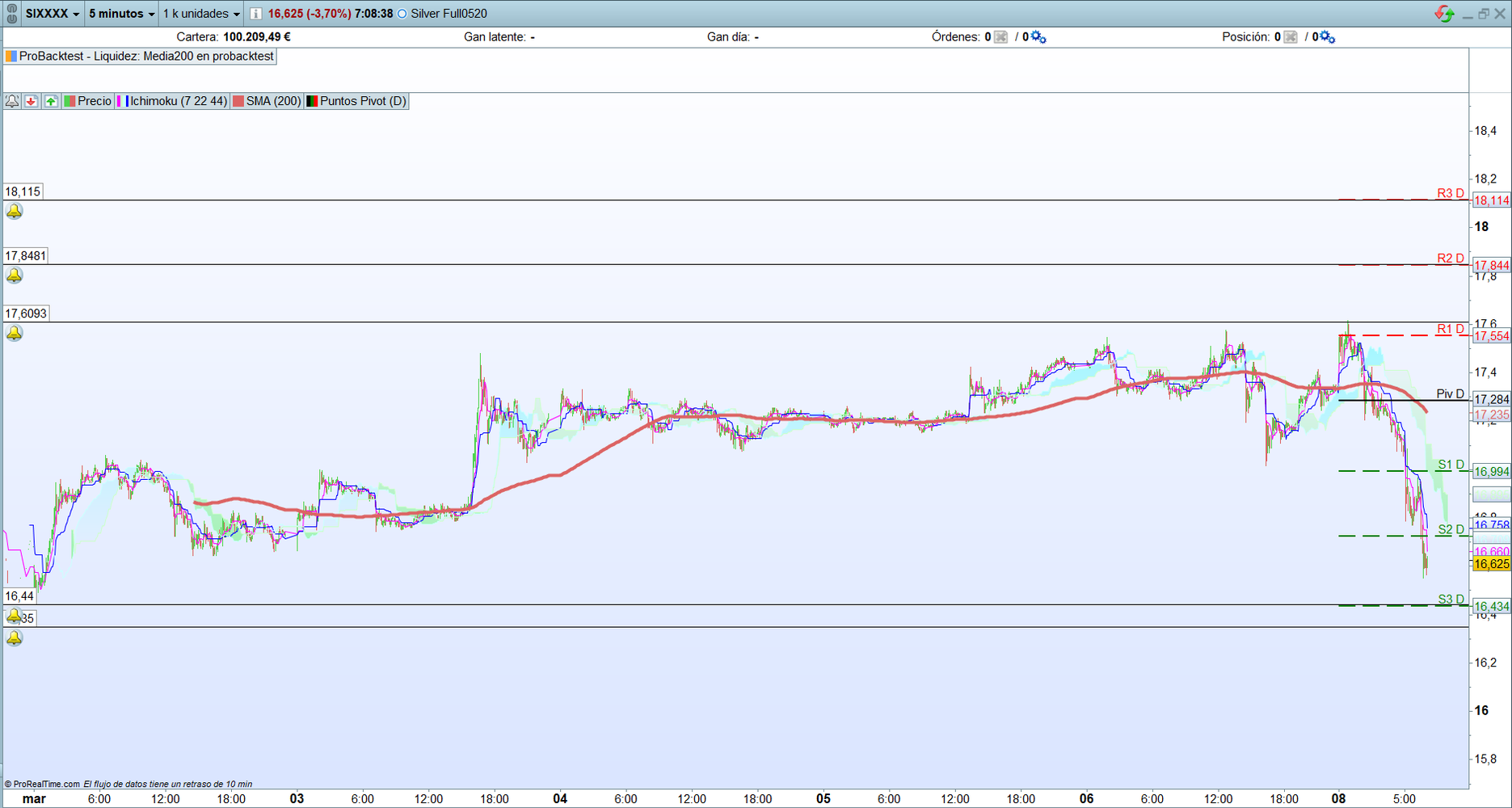
Task: Click the alert bell below 18,115
Action: click(15, 212)
